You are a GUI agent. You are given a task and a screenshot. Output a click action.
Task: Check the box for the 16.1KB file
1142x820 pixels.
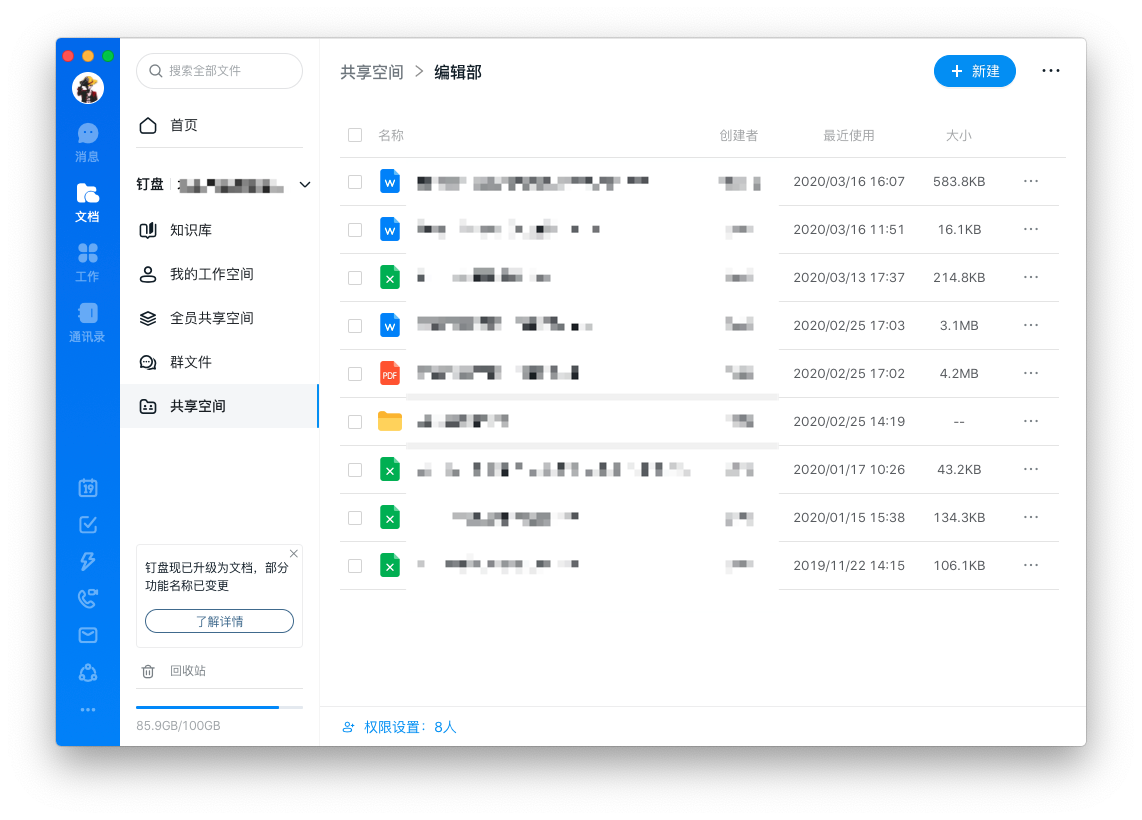coord(355,230)
